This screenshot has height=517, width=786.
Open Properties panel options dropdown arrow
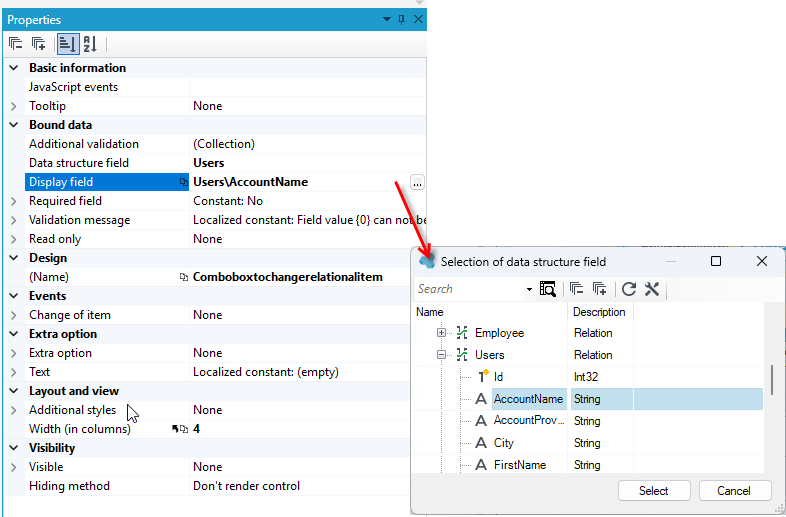386,20
